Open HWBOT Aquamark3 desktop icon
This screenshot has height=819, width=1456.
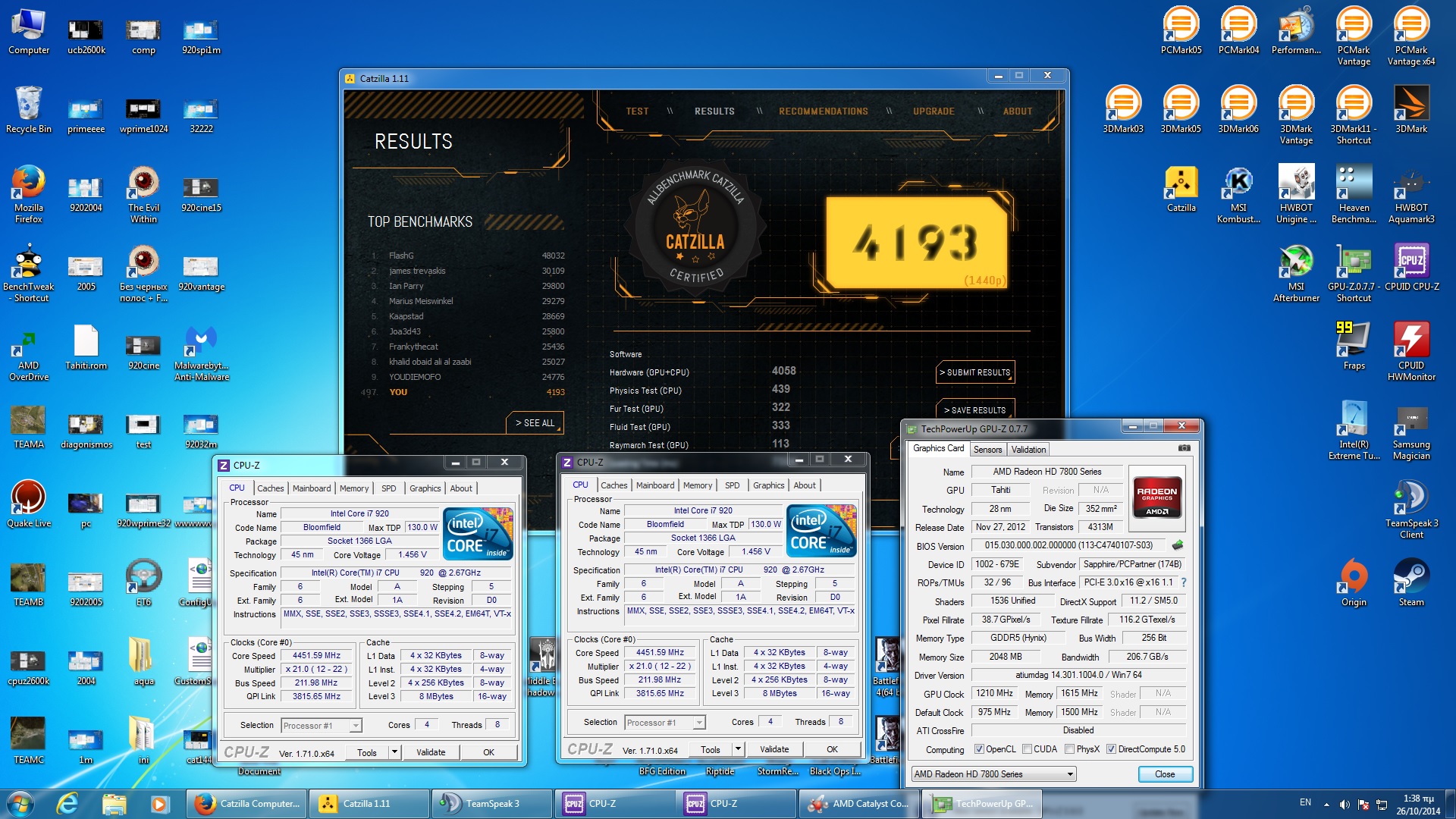click(x=1411, y=195)
